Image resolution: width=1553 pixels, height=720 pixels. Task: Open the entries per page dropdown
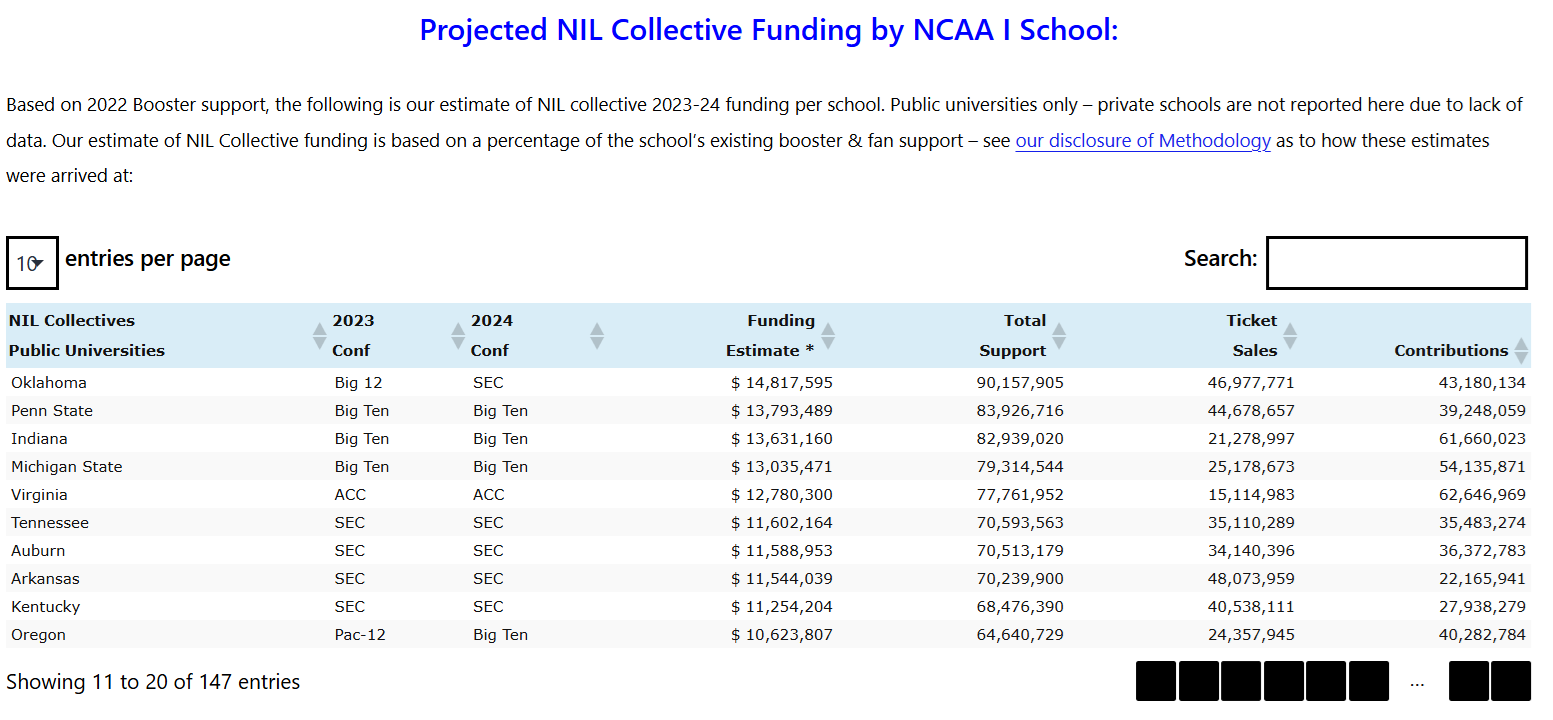point(32,263)
